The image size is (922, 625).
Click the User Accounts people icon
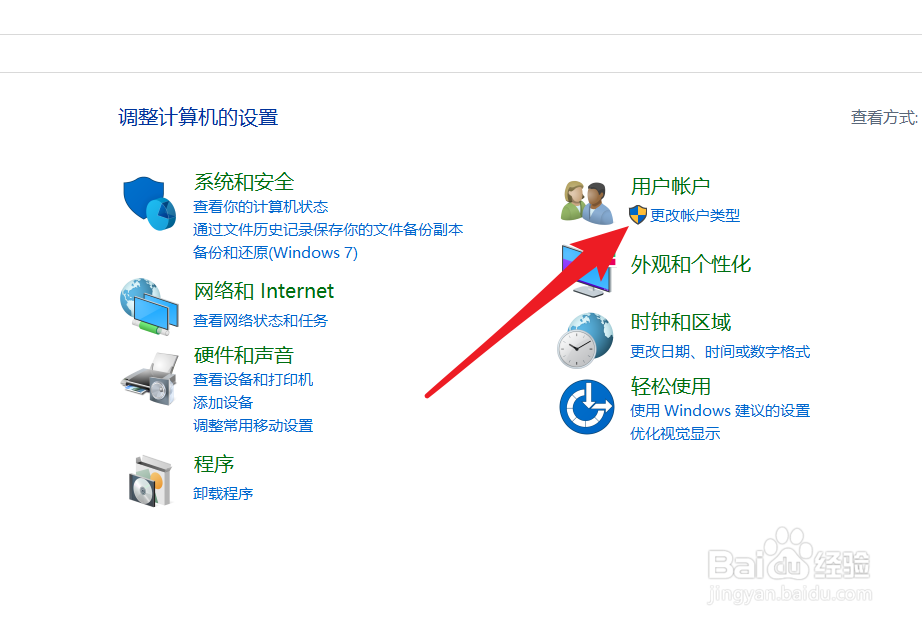coord(587,203)
